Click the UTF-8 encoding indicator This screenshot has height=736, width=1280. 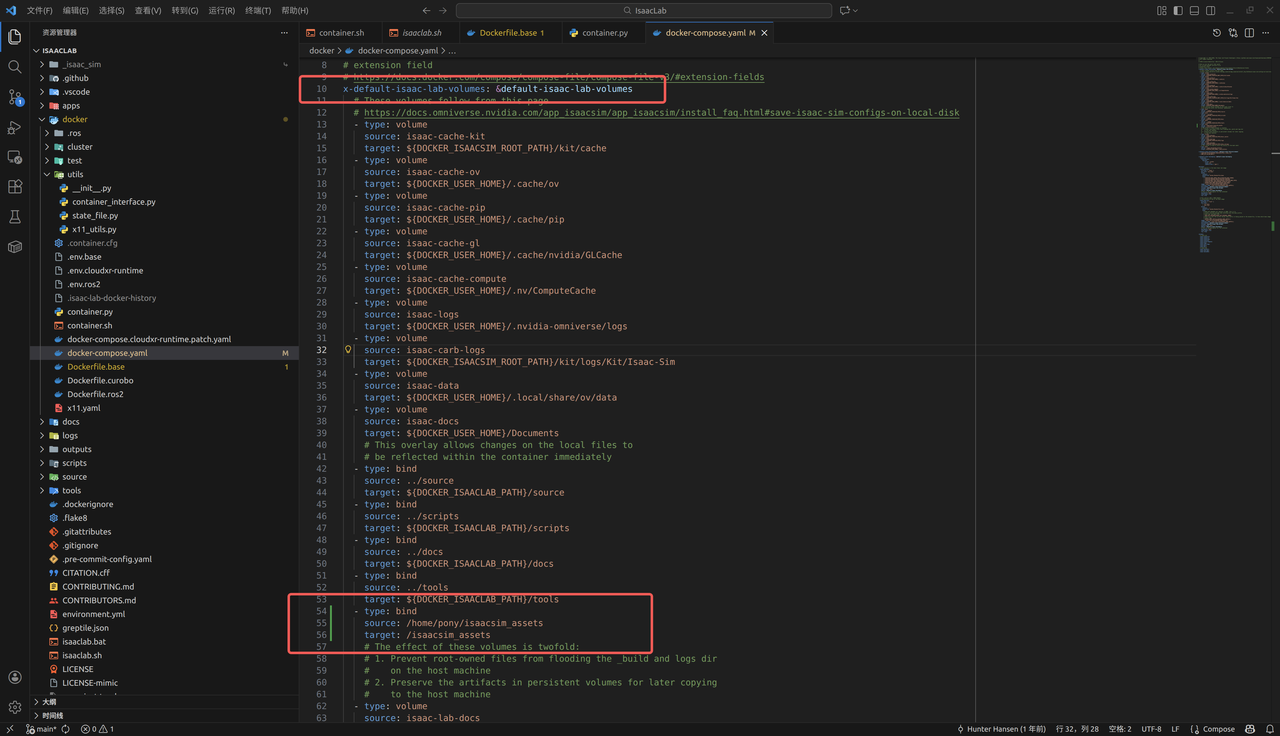[x=1151, y=729]
